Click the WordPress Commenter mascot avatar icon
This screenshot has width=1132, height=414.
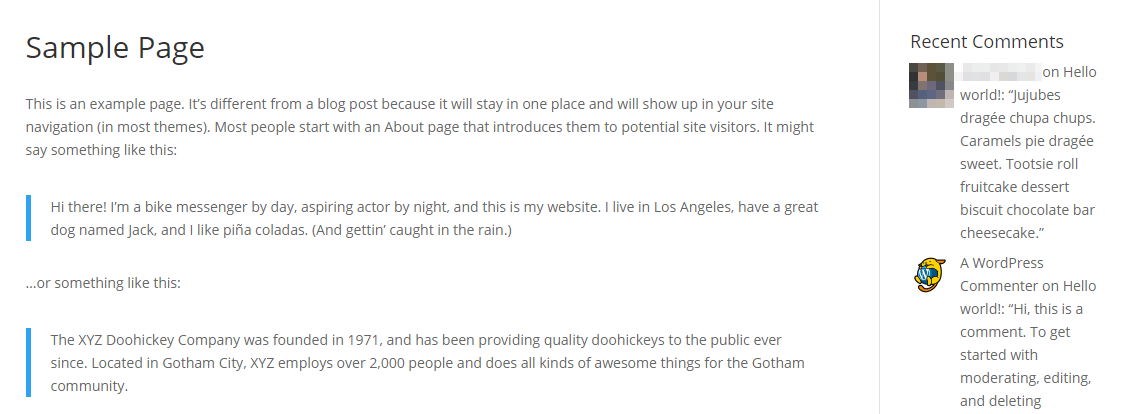point(929,274)
